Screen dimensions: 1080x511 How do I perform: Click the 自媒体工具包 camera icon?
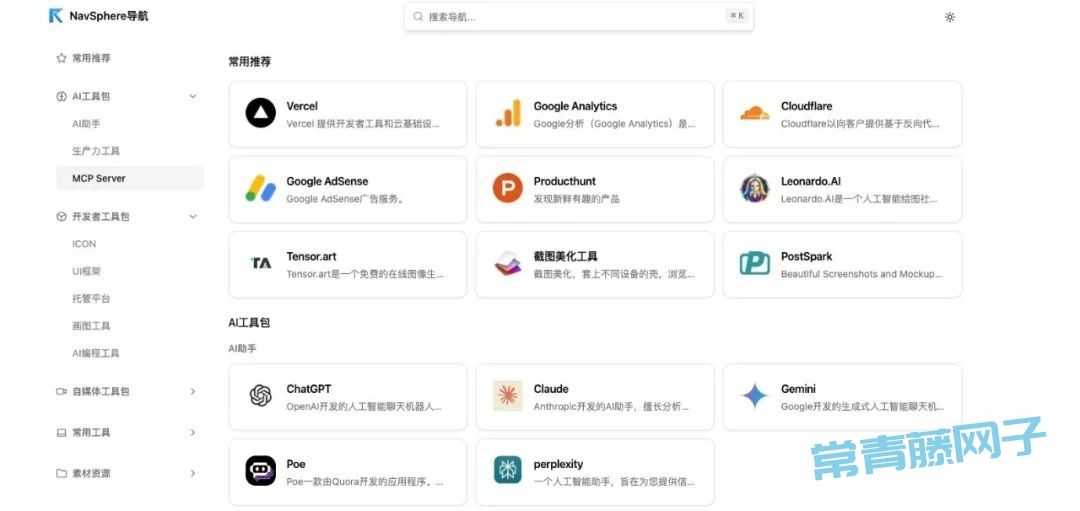(61, 392)
